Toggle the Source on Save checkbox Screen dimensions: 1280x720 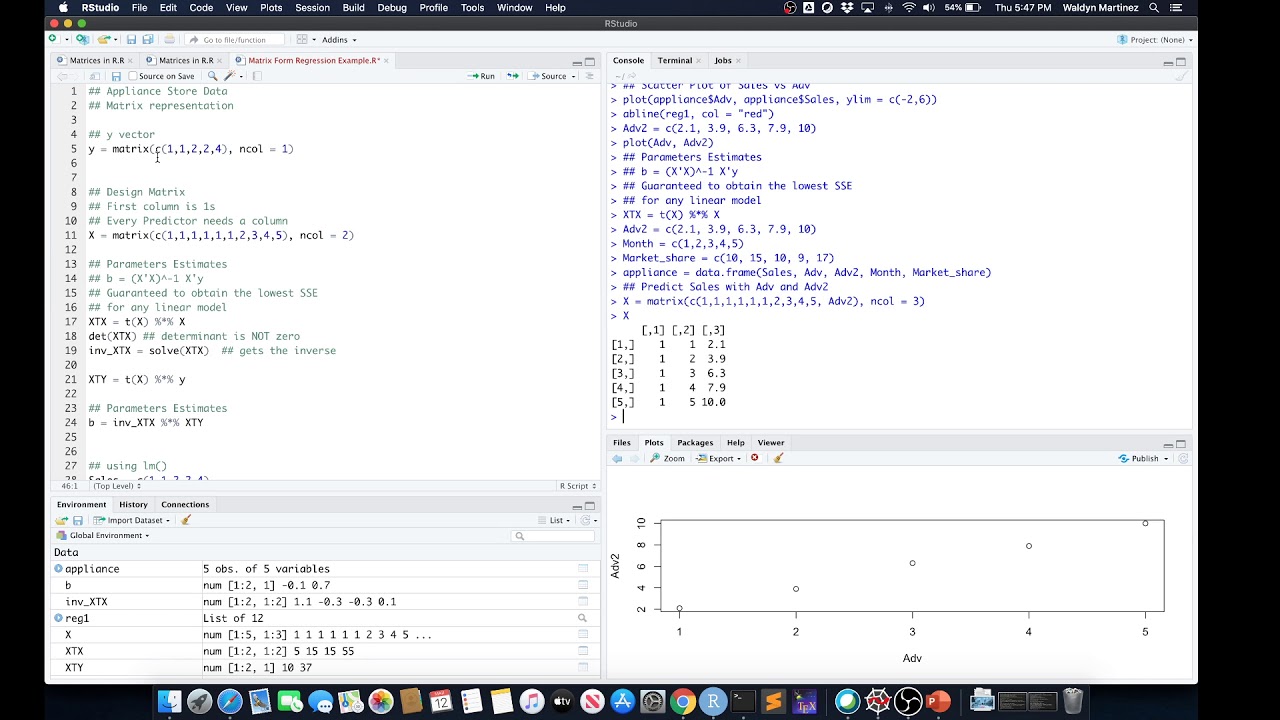tap(133, 76)
